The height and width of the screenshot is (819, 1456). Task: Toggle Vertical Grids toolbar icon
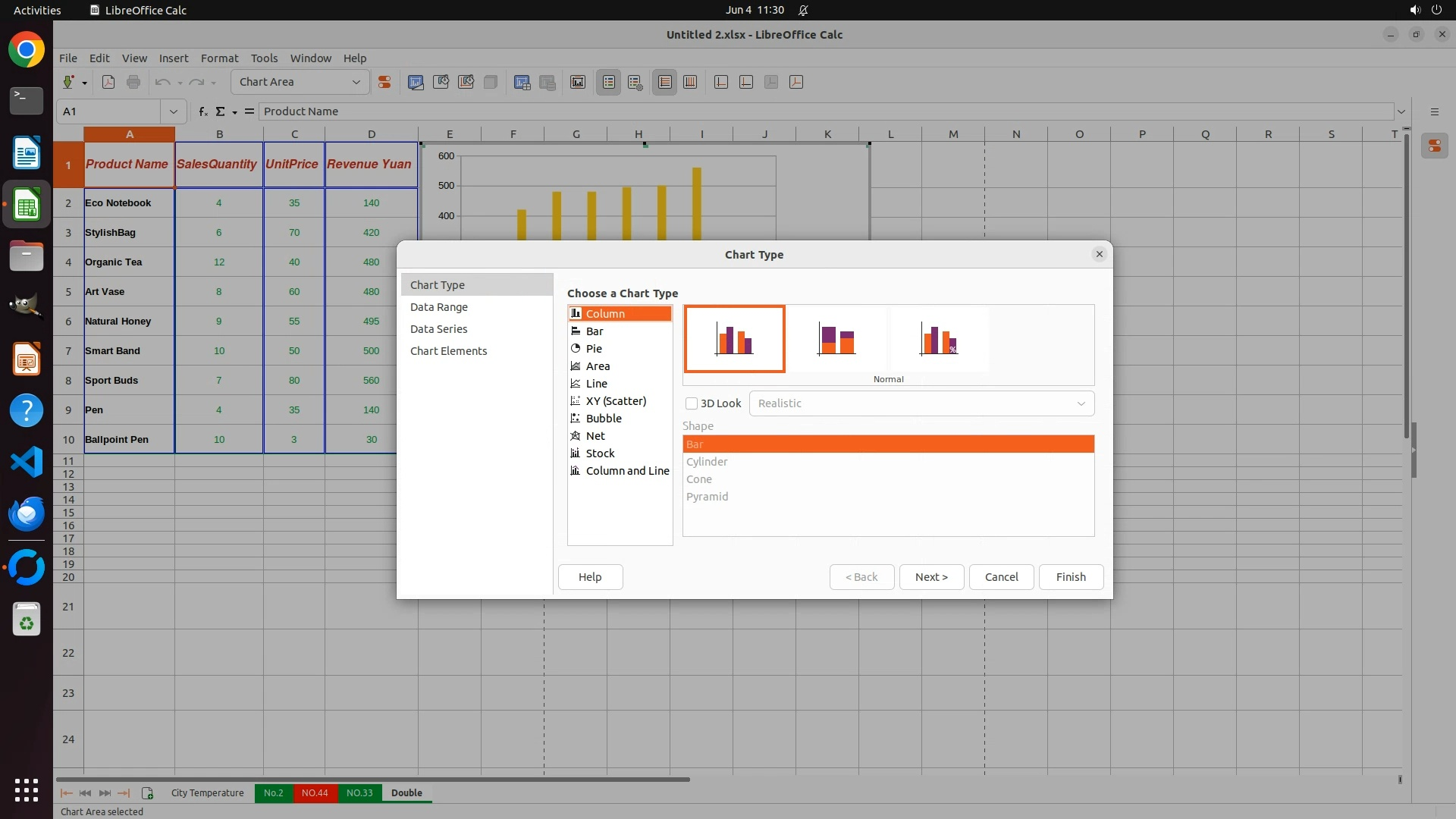(x=690, y=82)
